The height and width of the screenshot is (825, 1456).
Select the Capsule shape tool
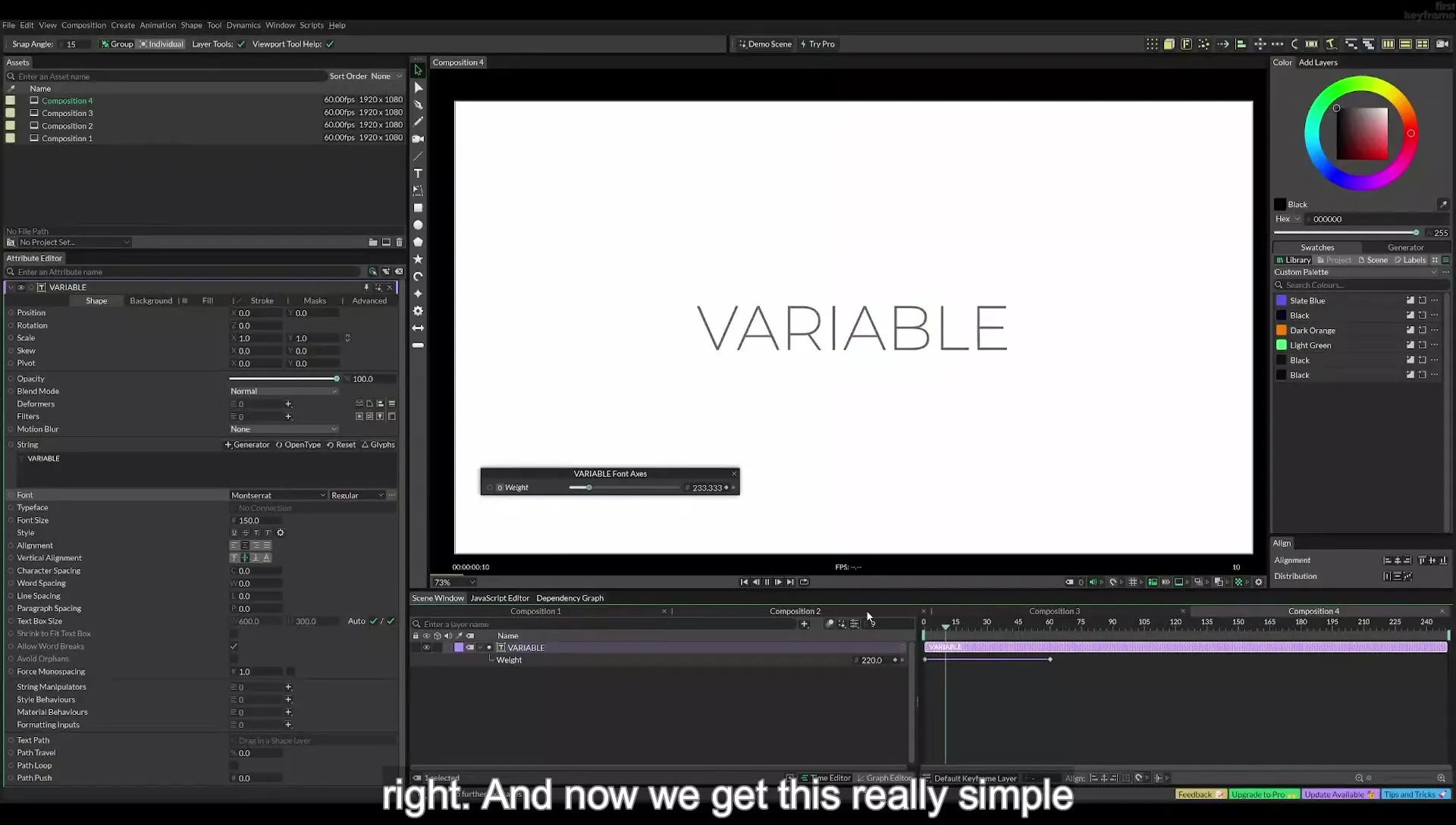click(x=418, y=345)
